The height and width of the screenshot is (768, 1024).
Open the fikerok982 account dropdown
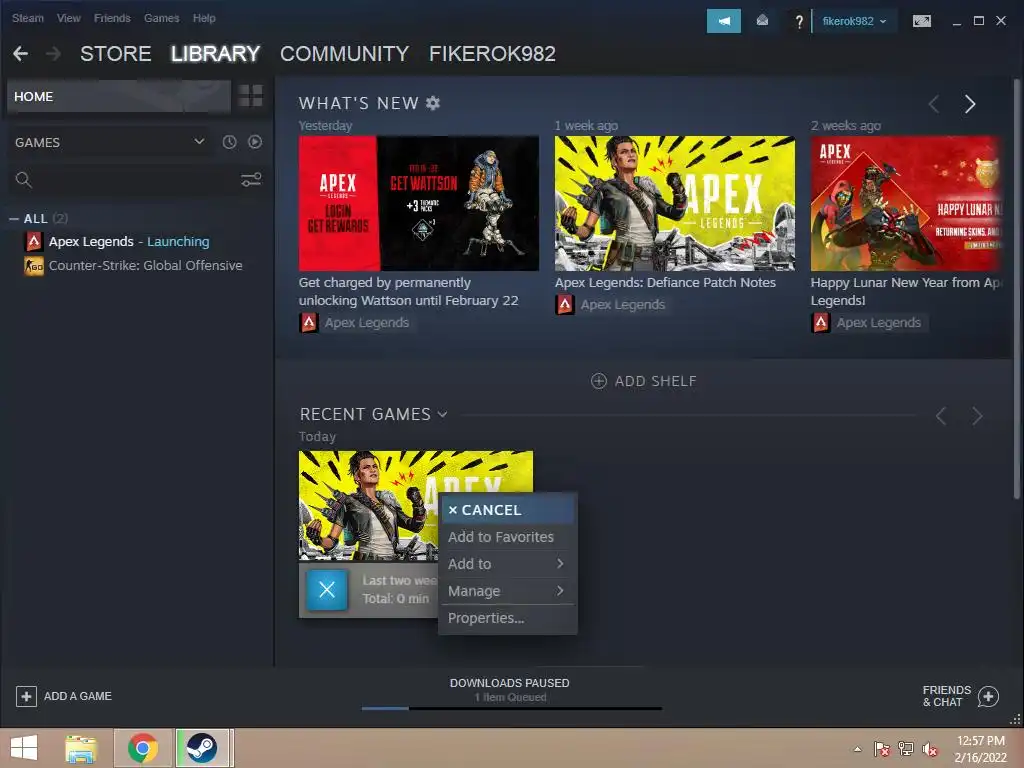854,21
